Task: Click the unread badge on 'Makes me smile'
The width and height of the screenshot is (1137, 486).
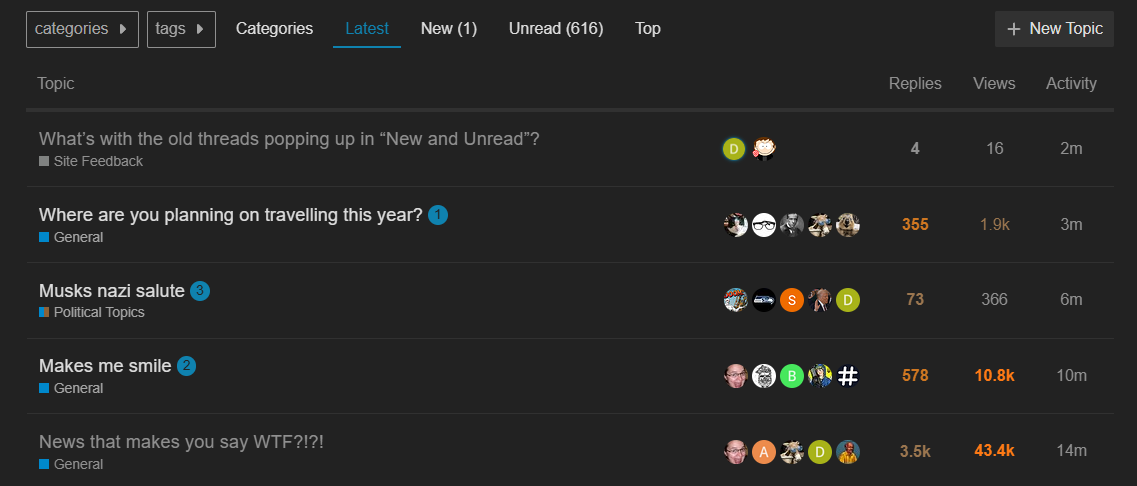Action: 186,366
